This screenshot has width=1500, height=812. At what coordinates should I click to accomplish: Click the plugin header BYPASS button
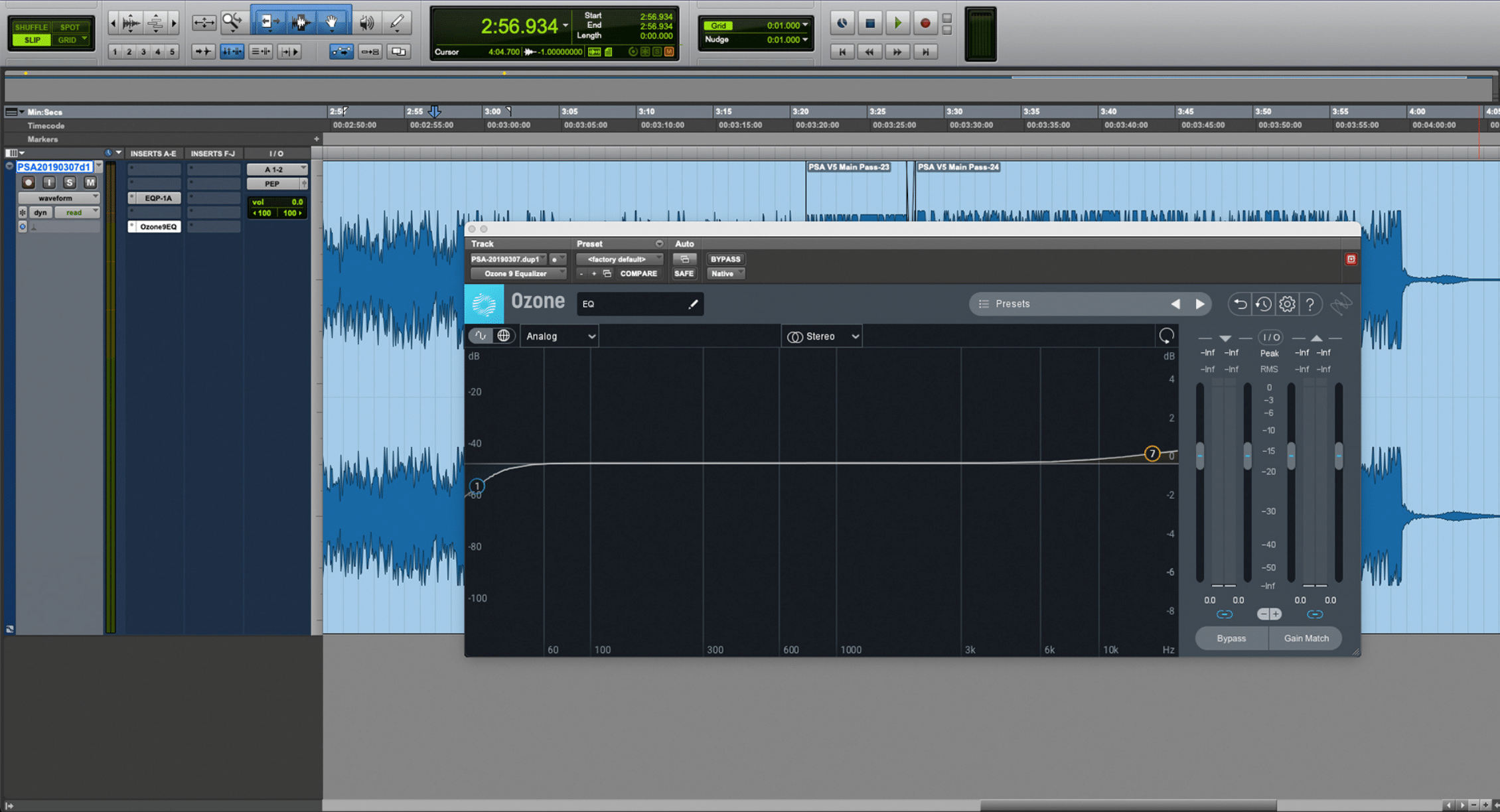coord(725,259)
